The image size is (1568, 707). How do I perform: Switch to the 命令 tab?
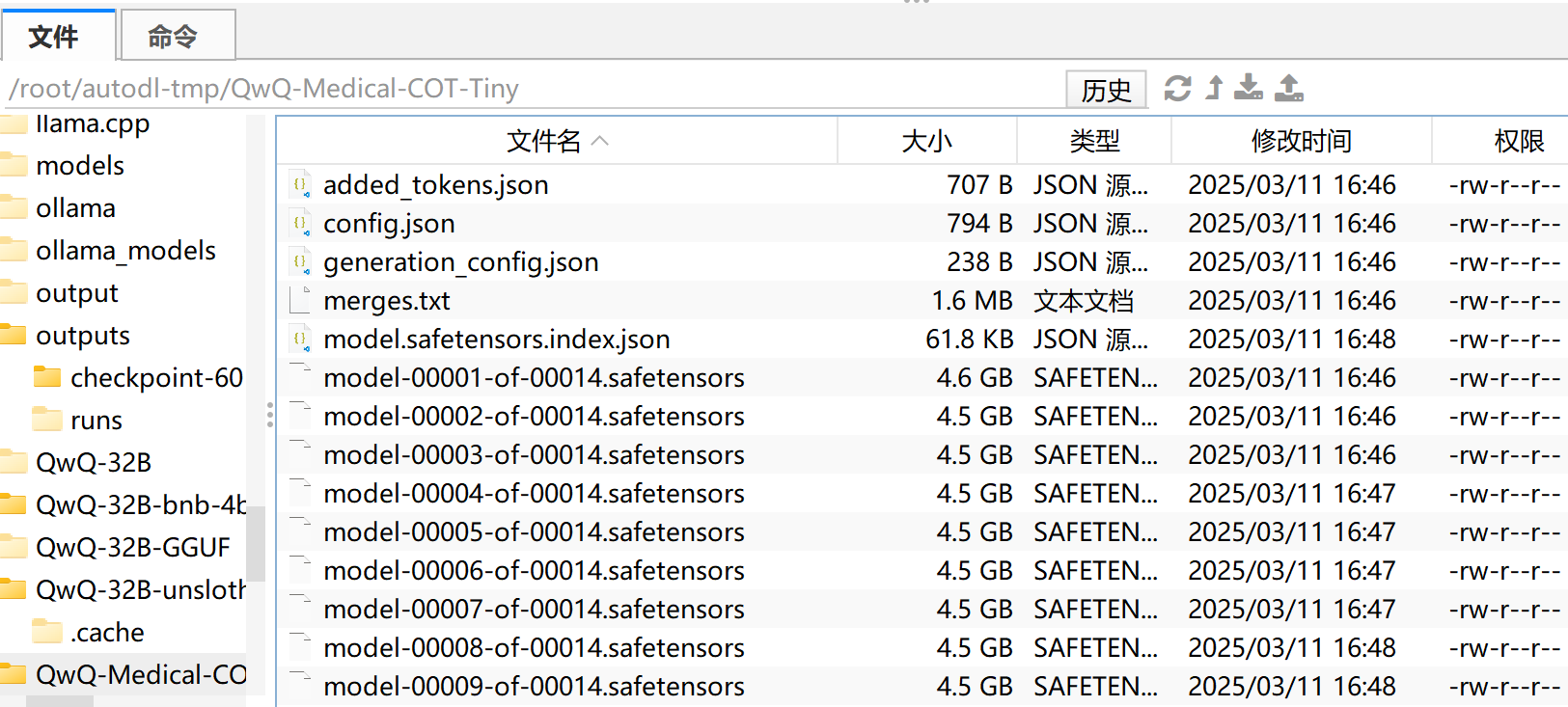pyautogui.click(x=178, y=36)
